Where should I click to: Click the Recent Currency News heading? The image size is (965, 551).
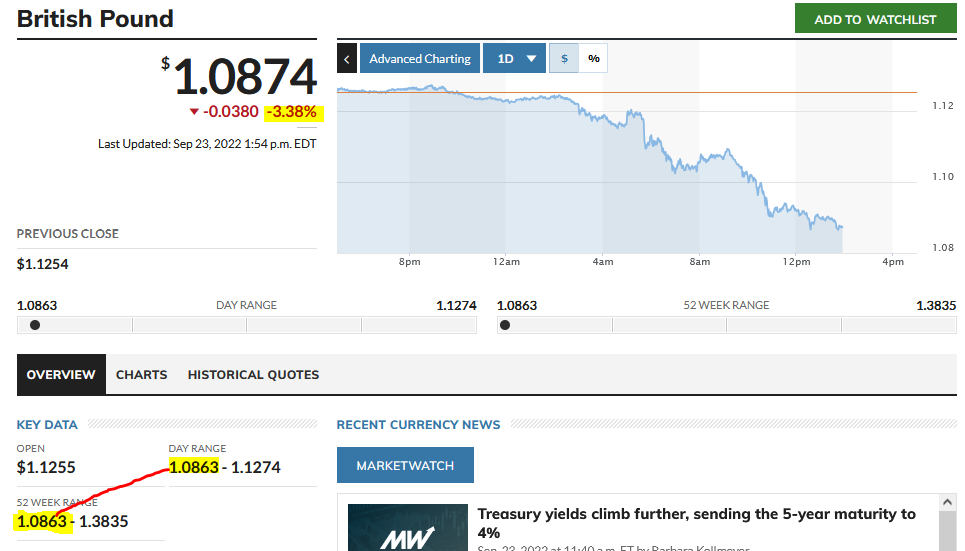418,425
